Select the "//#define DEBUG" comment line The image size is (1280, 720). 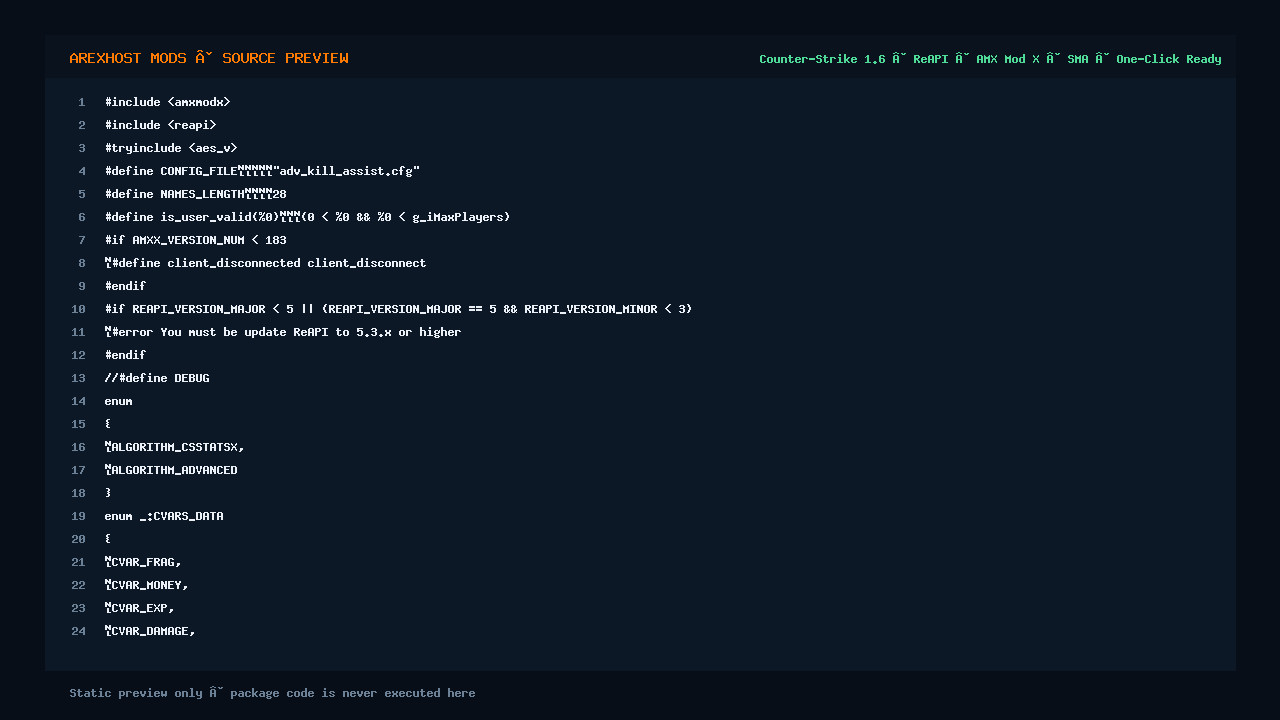click(x=157, y=378)
